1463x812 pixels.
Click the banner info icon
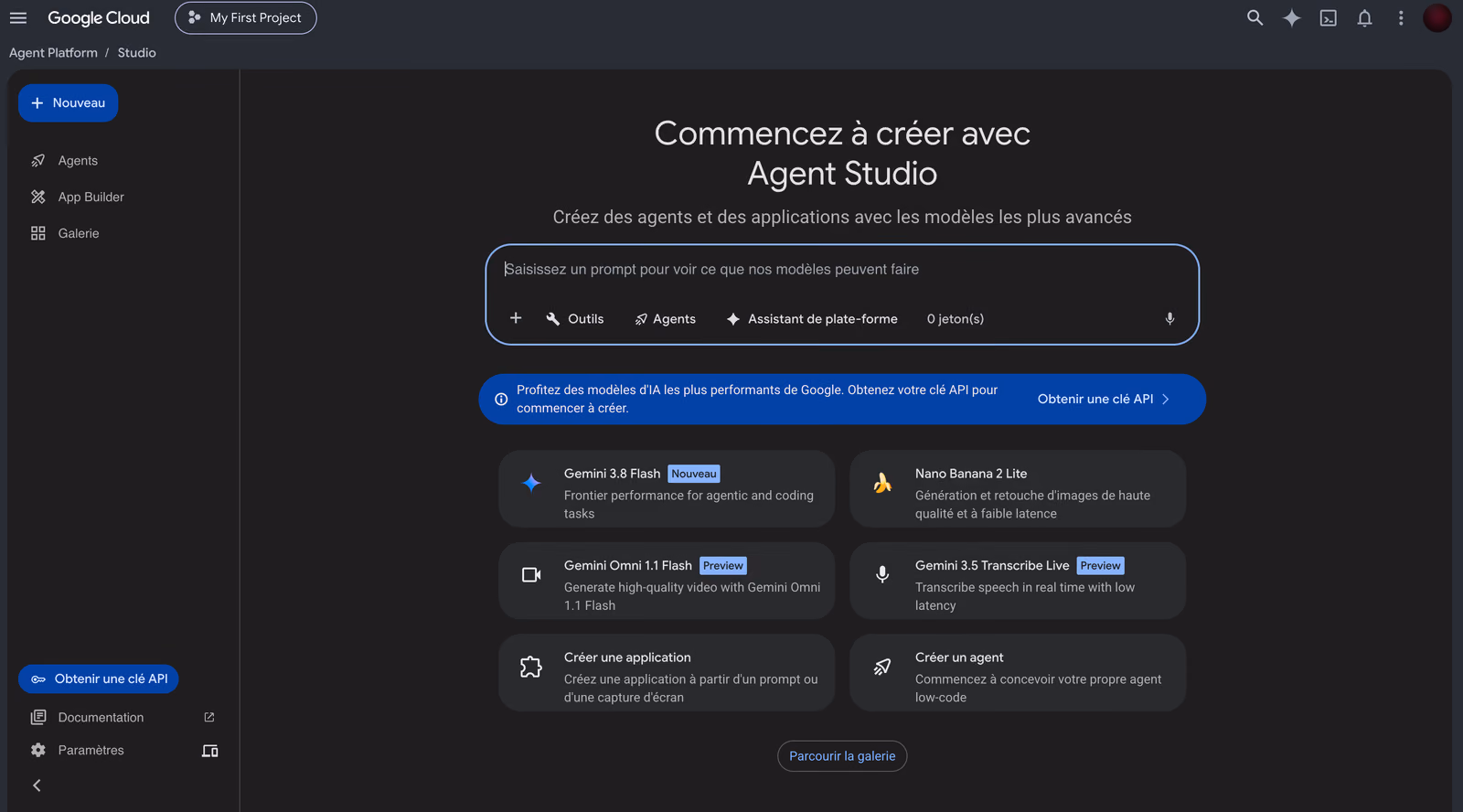coord(501,400)
